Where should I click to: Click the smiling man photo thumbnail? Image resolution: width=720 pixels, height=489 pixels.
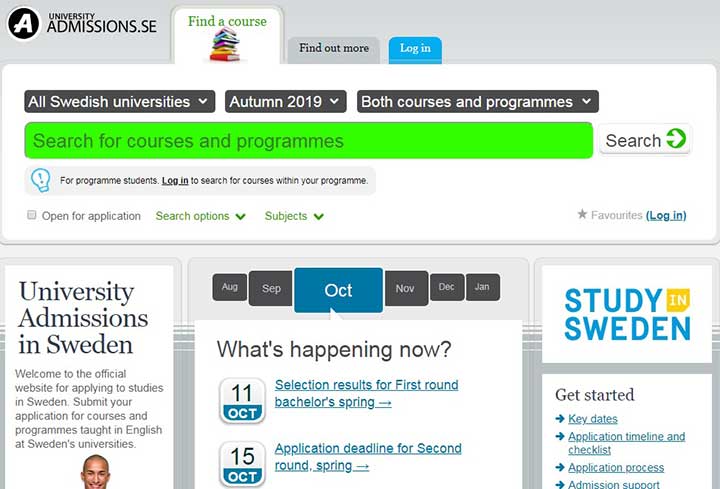pyautogui.click(x=96, y=472)
